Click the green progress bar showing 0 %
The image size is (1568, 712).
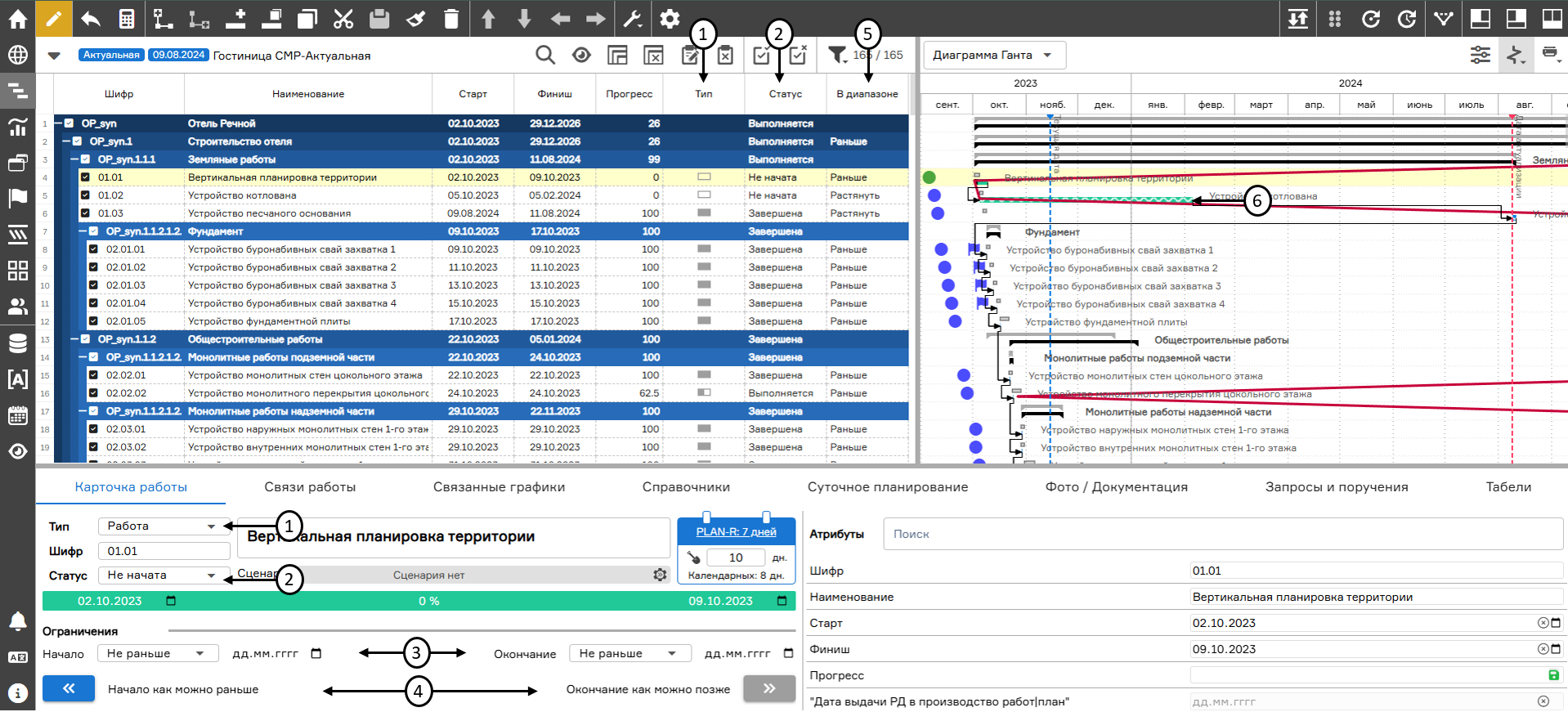tap(419, 601)
